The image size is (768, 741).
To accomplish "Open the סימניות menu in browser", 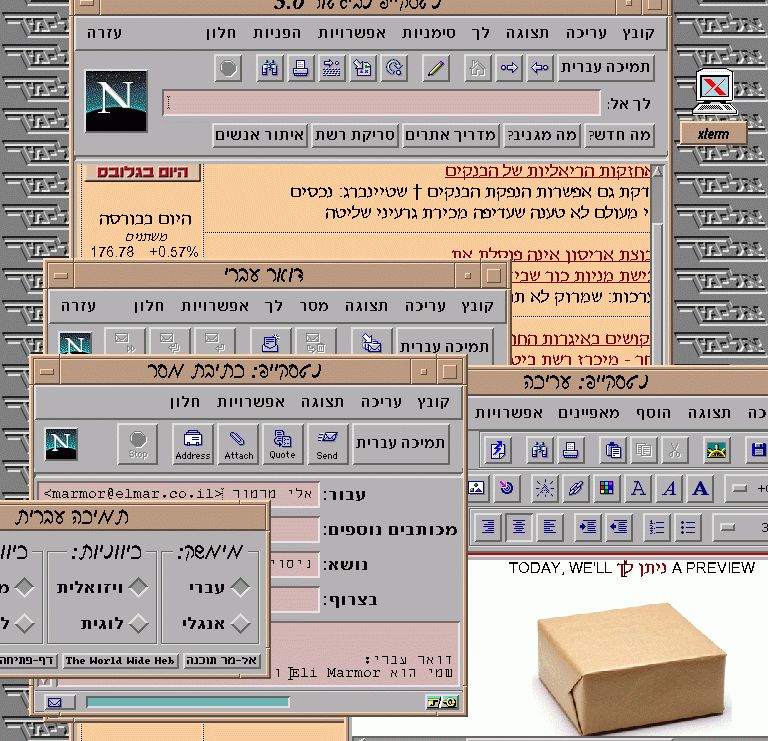I will pos(429,33).
